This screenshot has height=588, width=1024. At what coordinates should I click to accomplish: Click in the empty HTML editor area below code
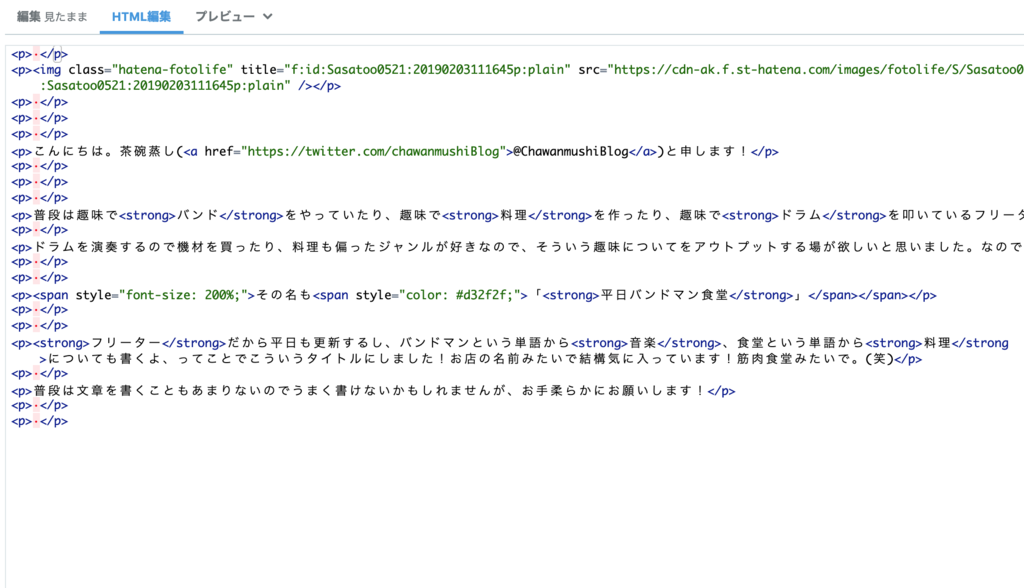tap(515, 510)
